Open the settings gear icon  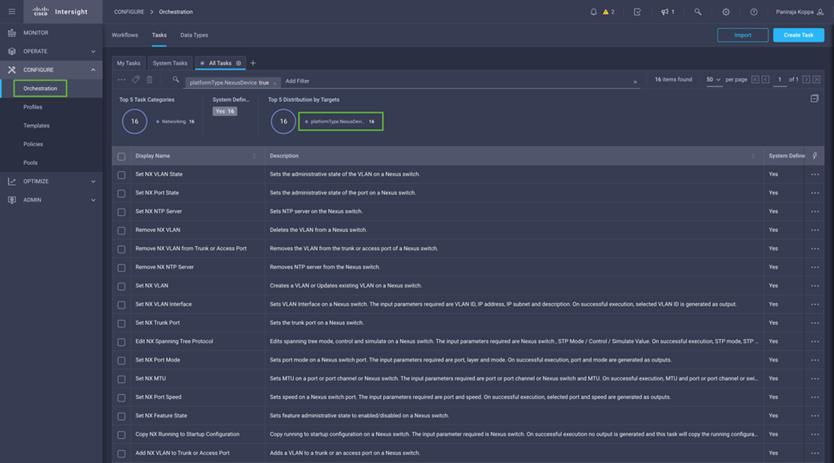tap(725, 12)
